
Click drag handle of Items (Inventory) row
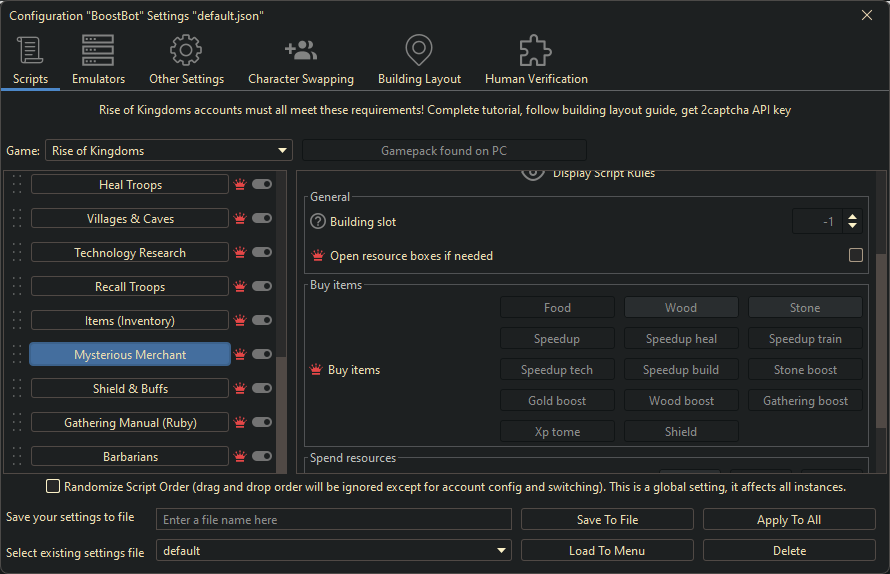(17, 321)
